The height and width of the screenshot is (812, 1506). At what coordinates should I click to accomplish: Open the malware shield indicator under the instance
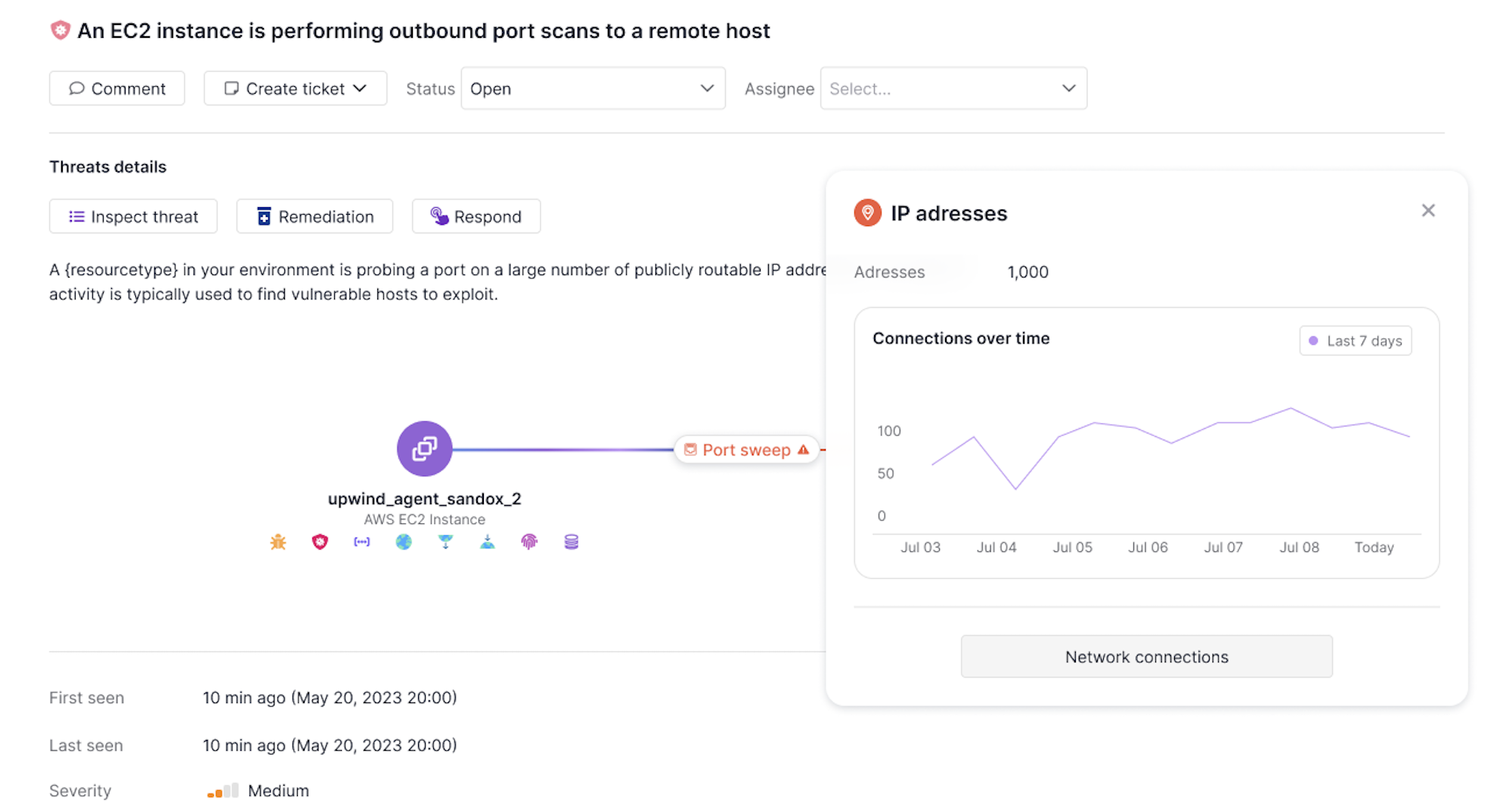[x=320, y=541]
